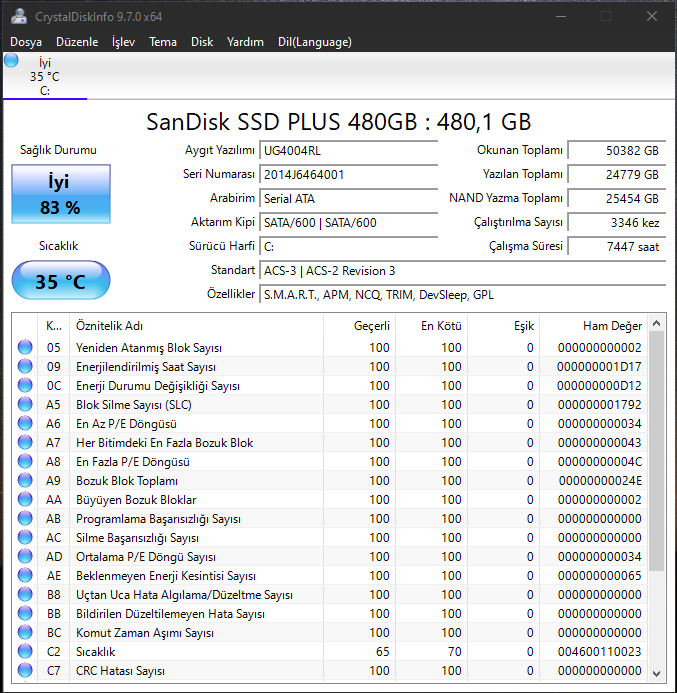The width and height of the screenshot is (677, 693).
Task: Click raw value 00000000024E of Bozuk Blok Toplamı
Action: (600, 481)
